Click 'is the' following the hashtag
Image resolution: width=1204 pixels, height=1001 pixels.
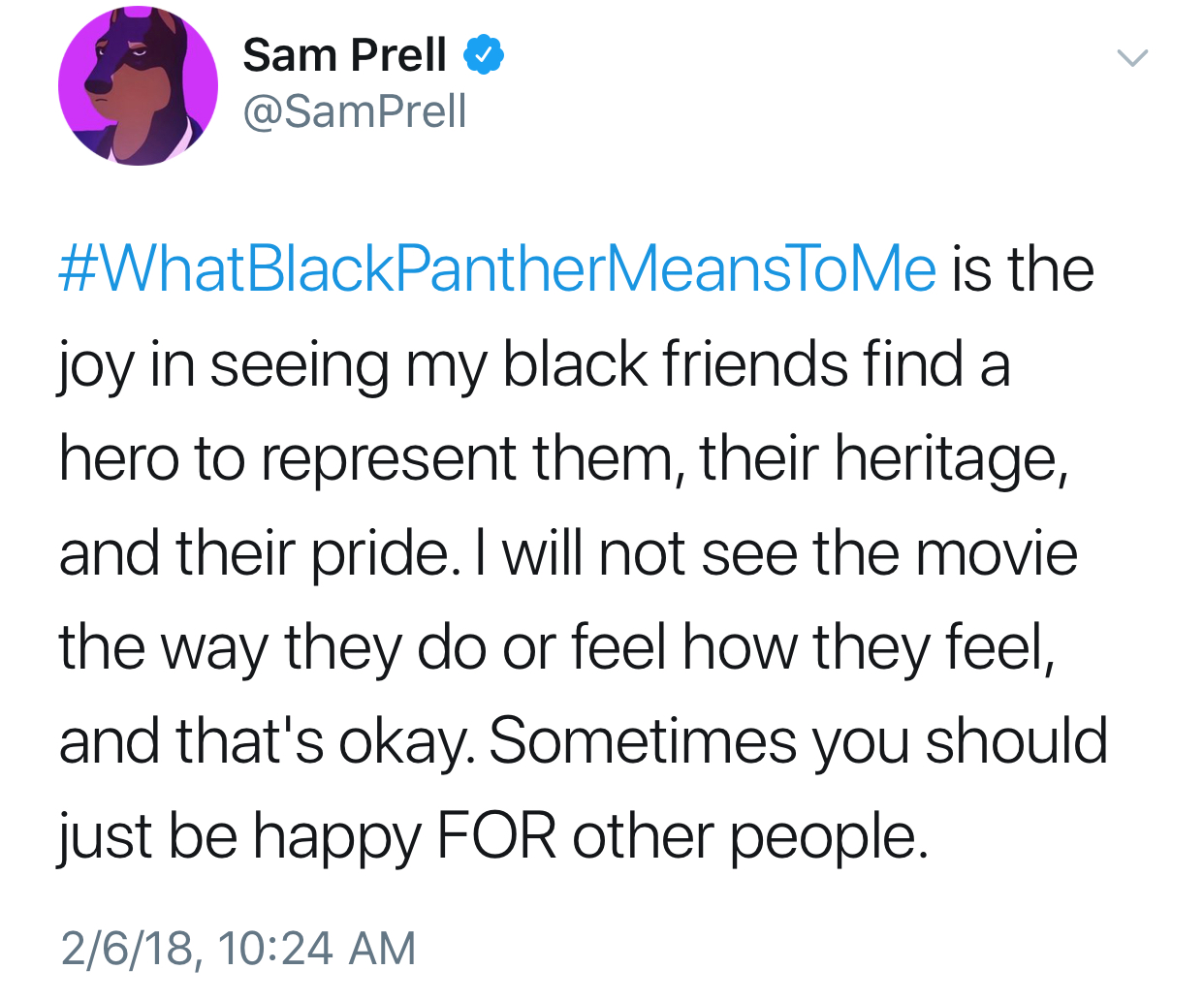(1023, 268)
